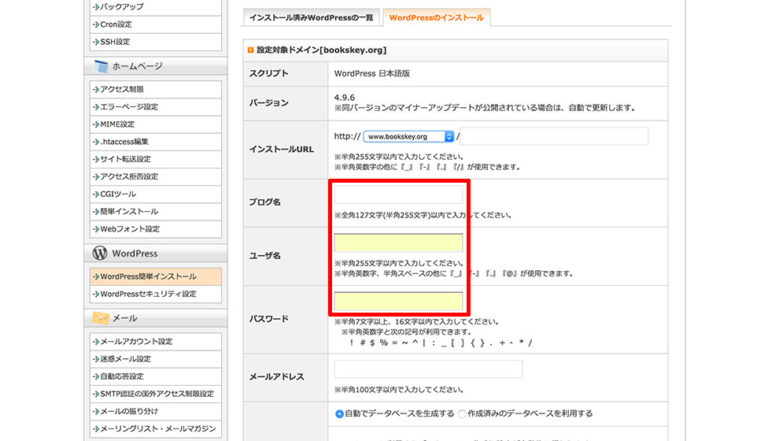Switch to インストール済みWordPressの一覧 tab
The image size is (768, 441).
pyautogui.click(x=312, y=18)
